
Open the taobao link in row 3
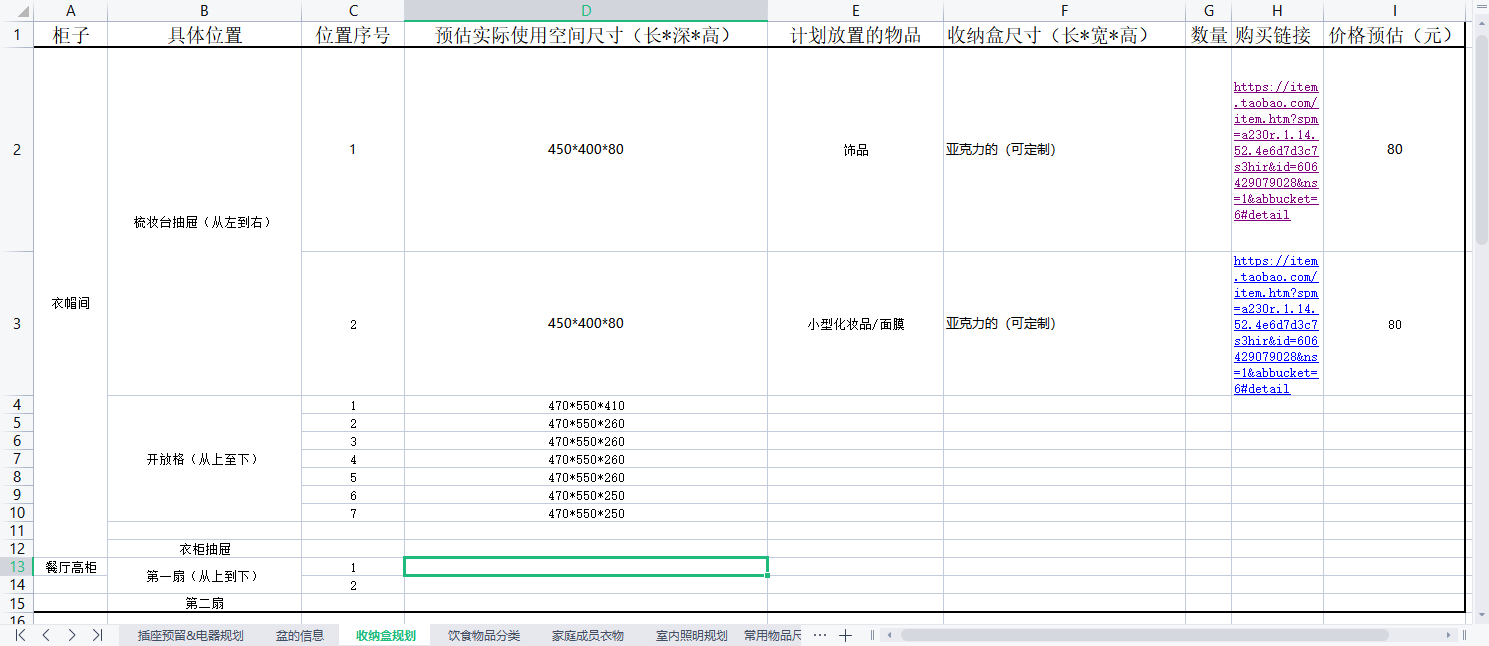1276,324
